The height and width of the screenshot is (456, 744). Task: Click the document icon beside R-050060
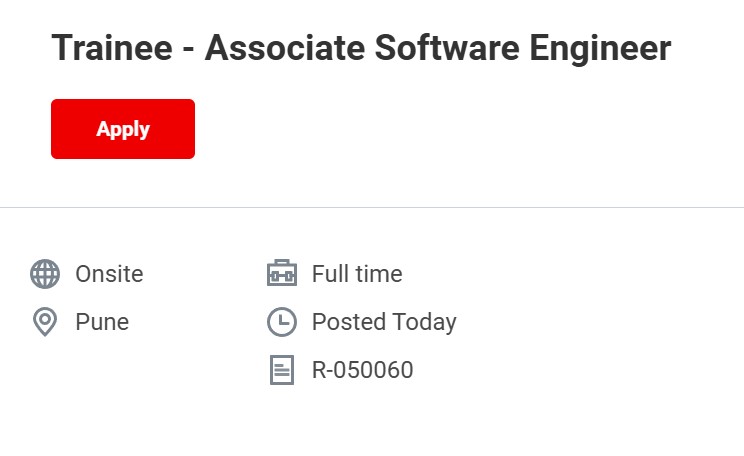[282, 371]
